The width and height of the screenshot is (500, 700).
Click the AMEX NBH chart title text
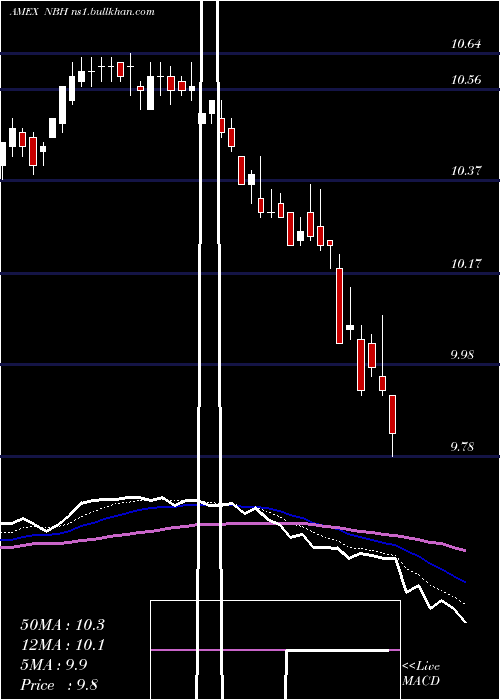click(x=82, y=12)
